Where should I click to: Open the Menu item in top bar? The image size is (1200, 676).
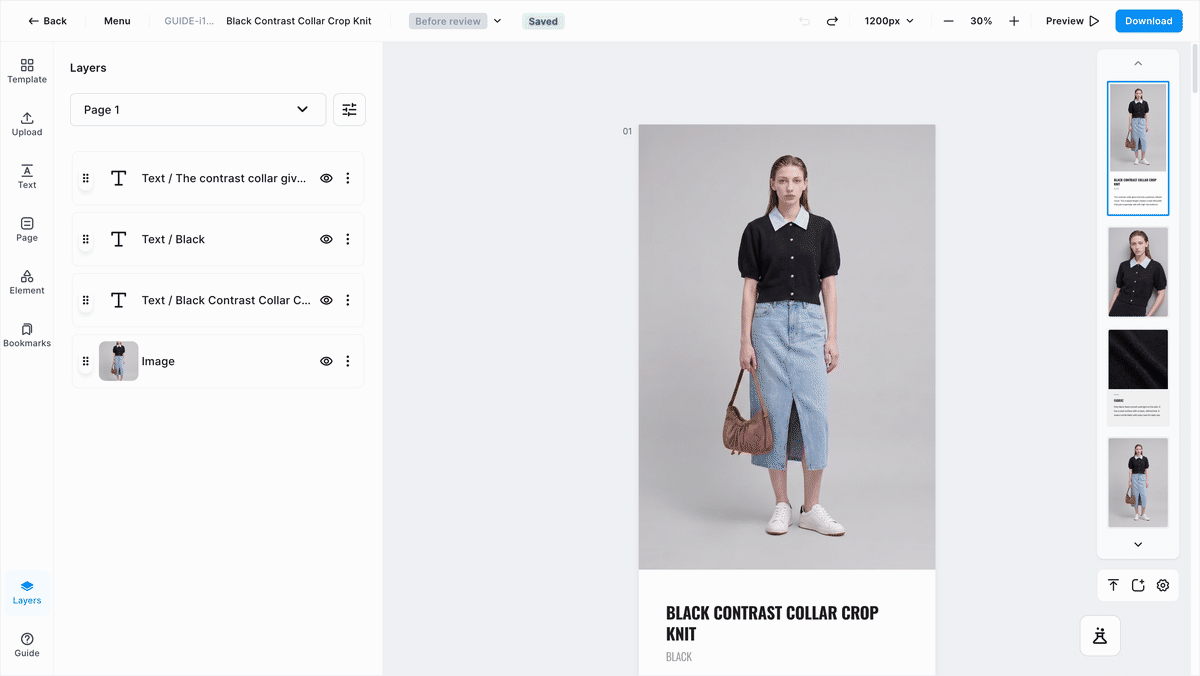coord(117,21)
